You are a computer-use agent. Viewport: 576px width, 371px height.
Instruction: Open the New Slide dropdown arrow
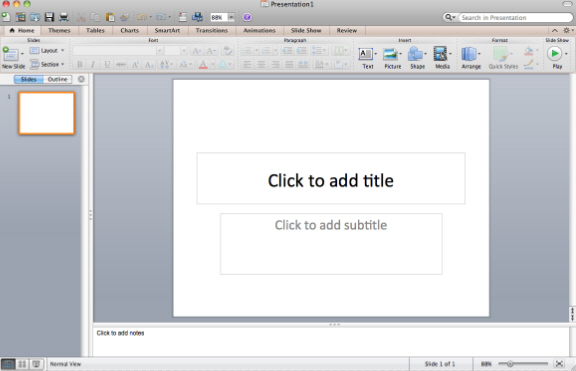[22, 54]
